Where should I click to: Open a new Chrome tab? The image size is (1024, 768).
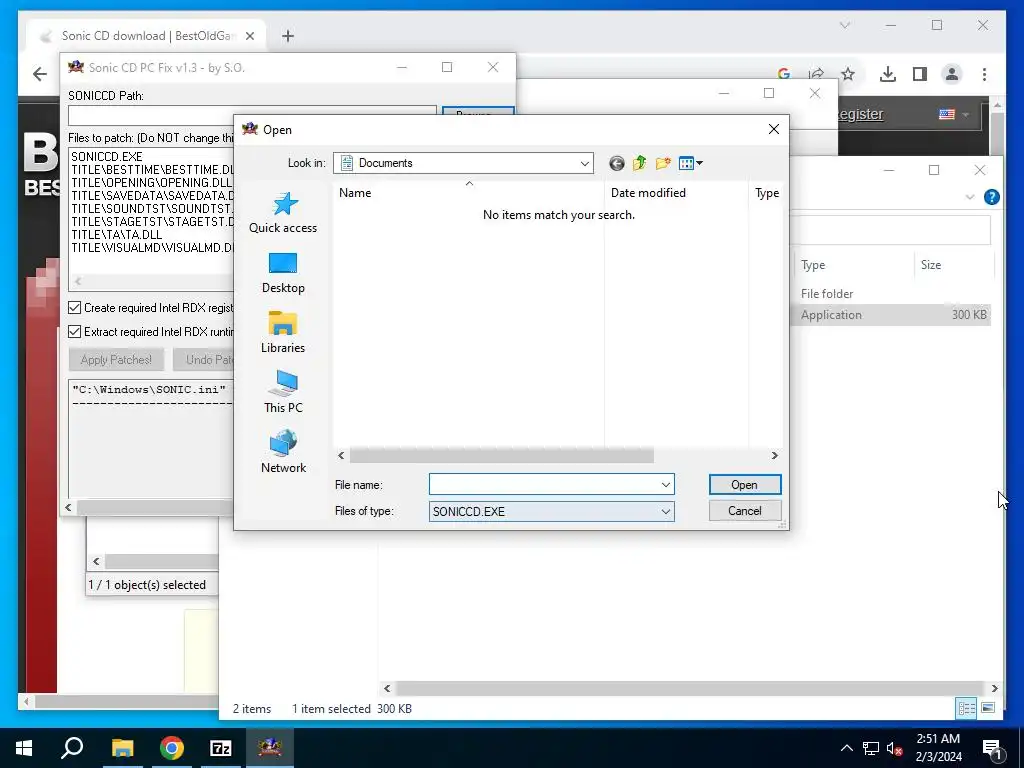tap(288, 36)
